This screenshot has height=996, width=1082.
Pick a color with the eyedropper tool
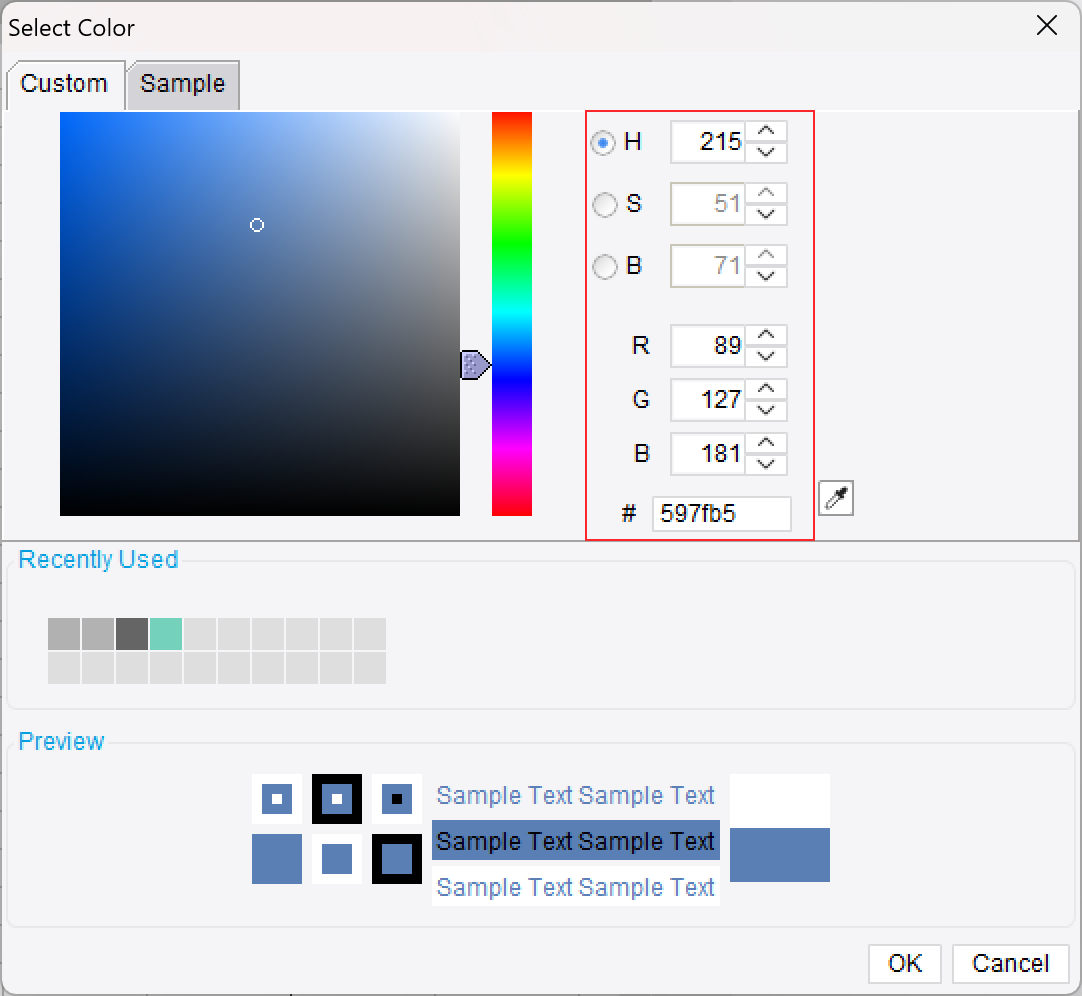coord(836,498)
